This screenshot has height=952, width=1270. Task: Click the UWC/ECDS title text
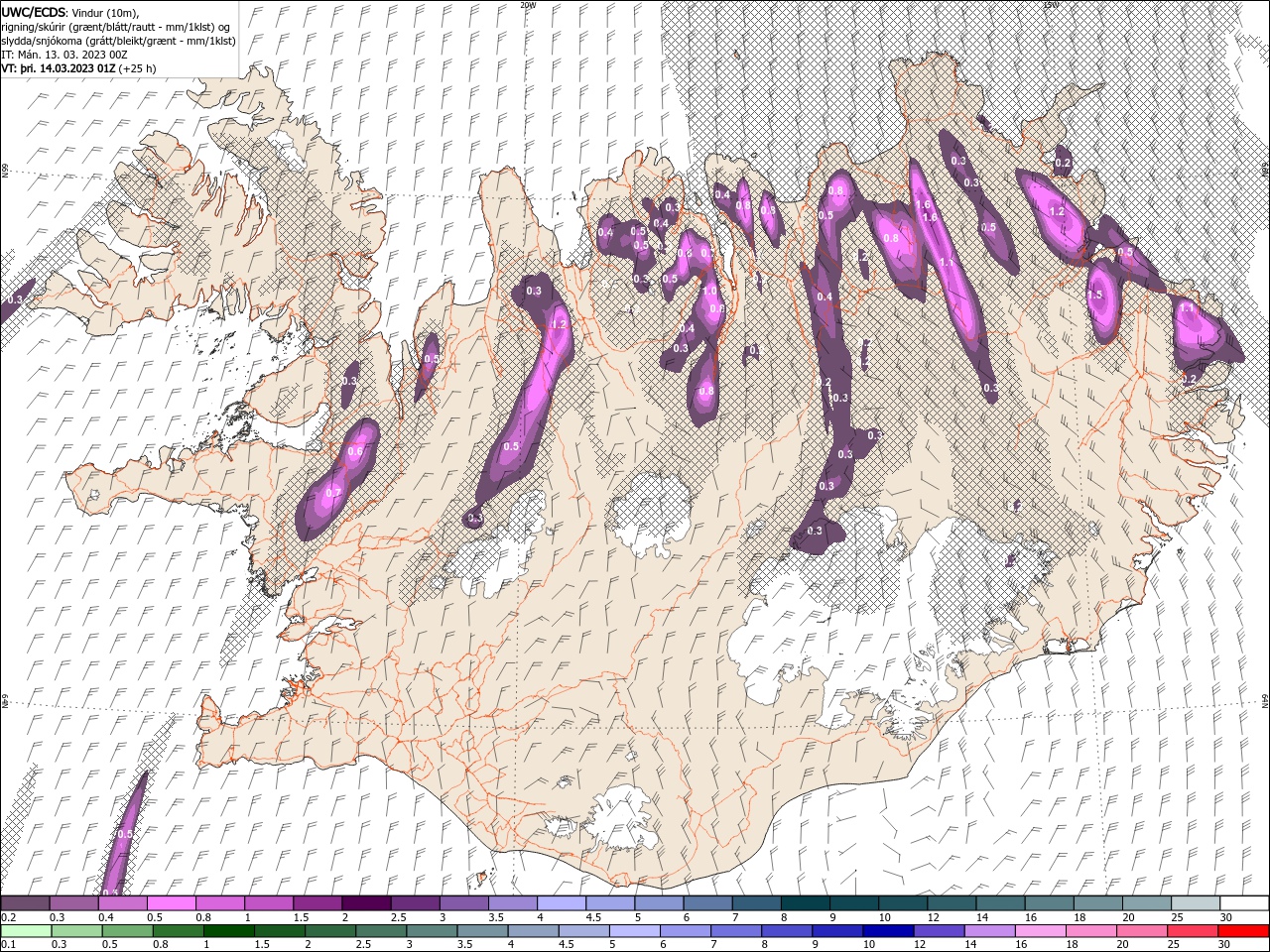[x=35, y=11]
